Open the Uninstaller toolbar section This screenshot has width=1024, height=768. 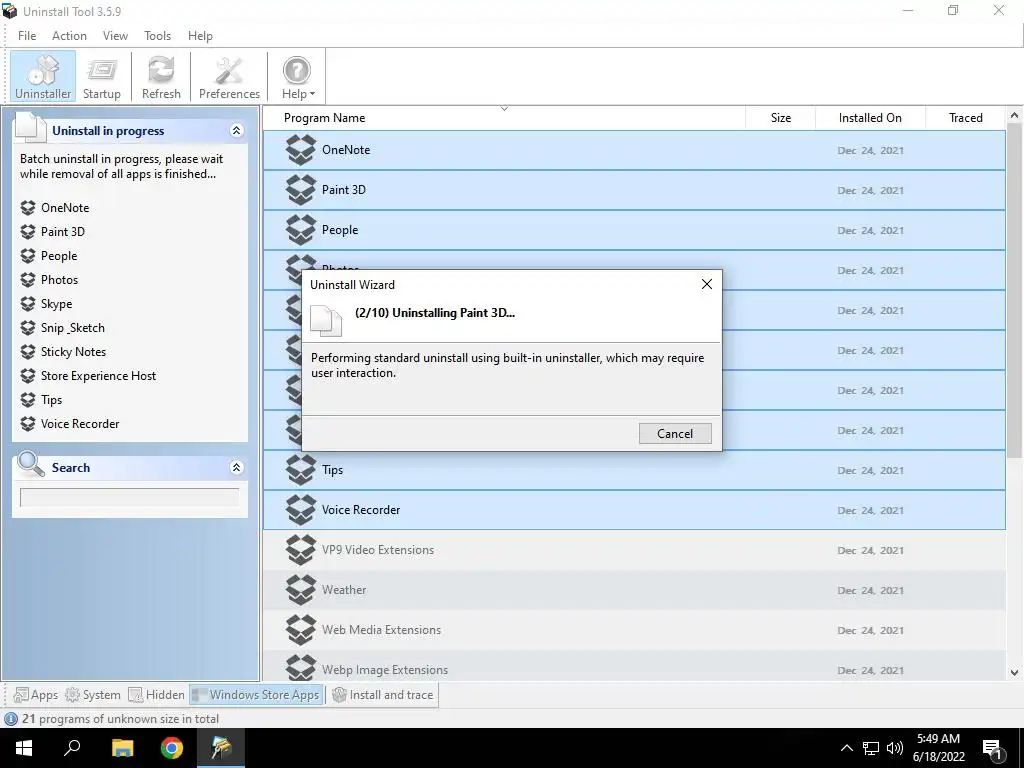click(43, 76)
